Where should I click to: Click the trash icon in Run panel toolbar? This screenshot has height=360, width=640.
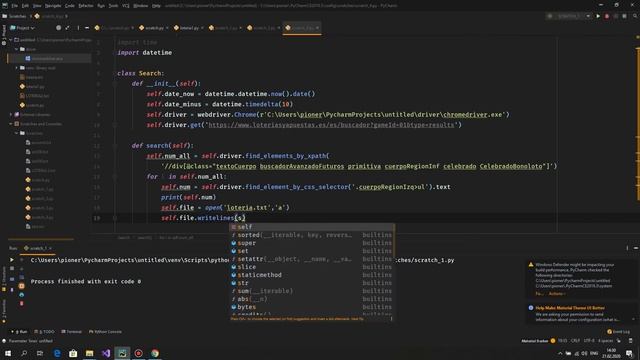[22, 304]
